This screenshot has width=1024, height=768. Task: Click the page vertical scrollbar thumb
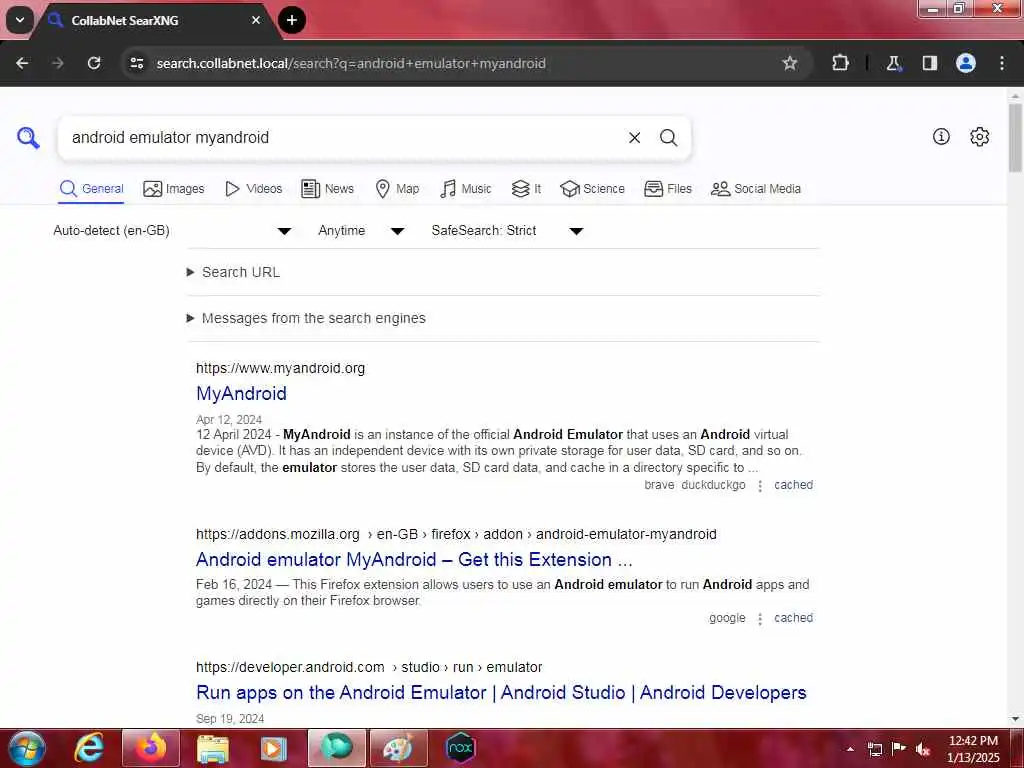(x=1015, y=137)
